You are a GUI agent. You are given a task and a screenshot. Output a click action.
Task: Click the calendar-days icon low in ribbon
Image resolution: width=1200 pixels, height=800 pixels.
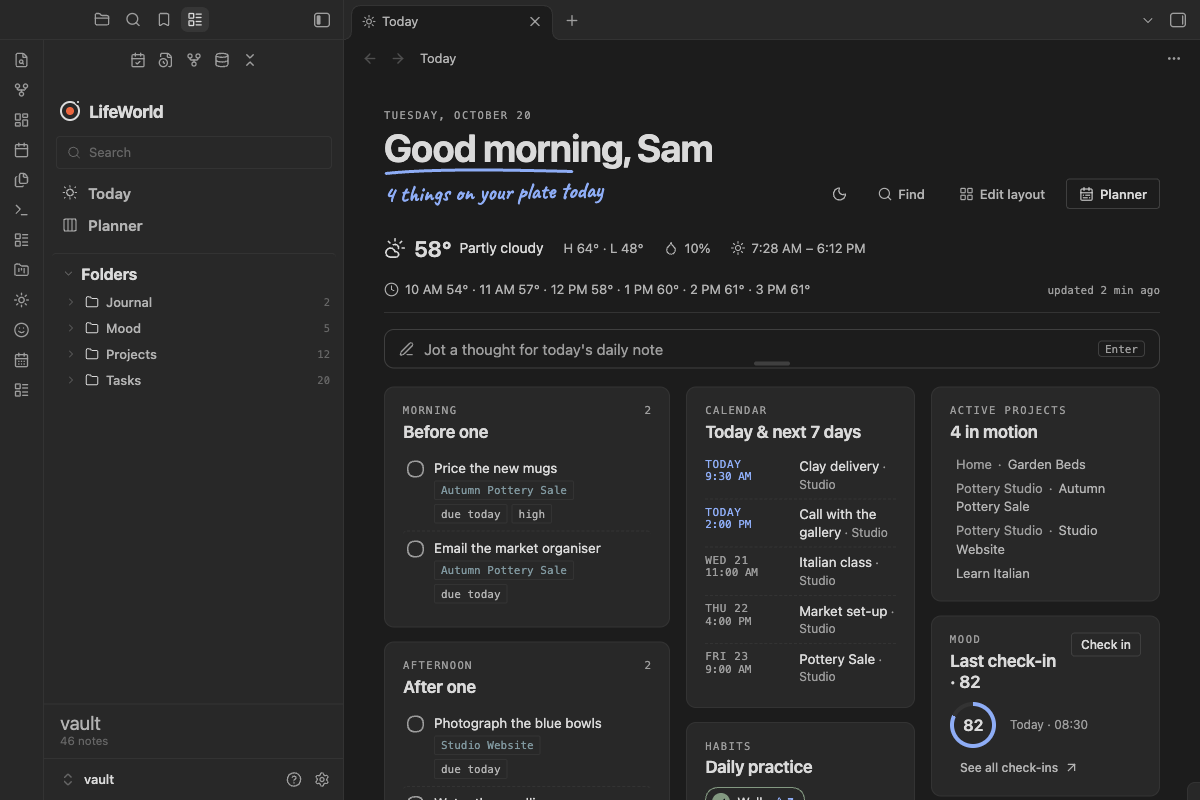click(x=22, y=360)
